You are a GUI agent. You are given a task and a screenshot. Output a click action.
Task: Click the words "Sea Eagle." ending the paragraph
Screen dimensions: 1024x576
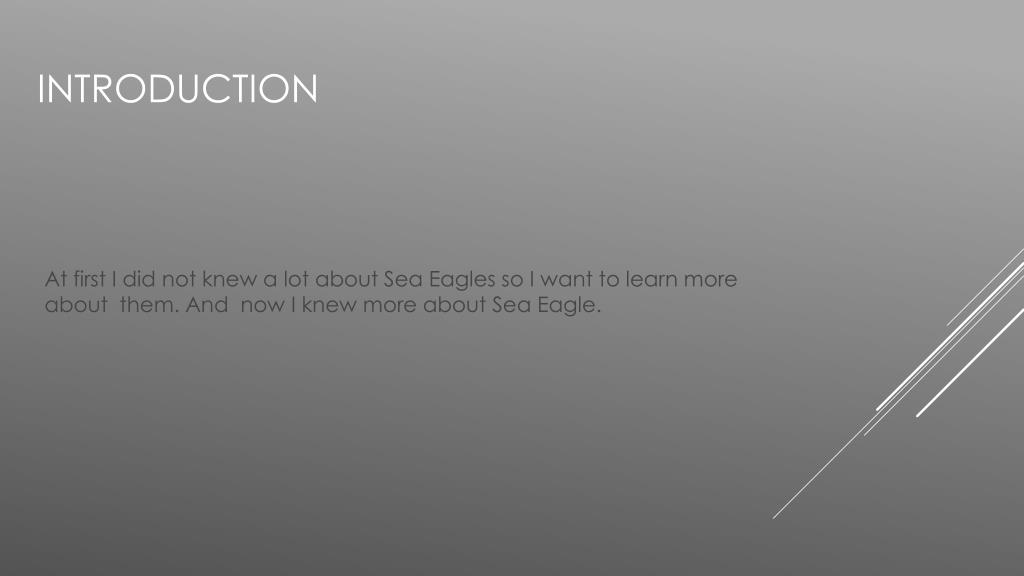click(x=547, y=305)
